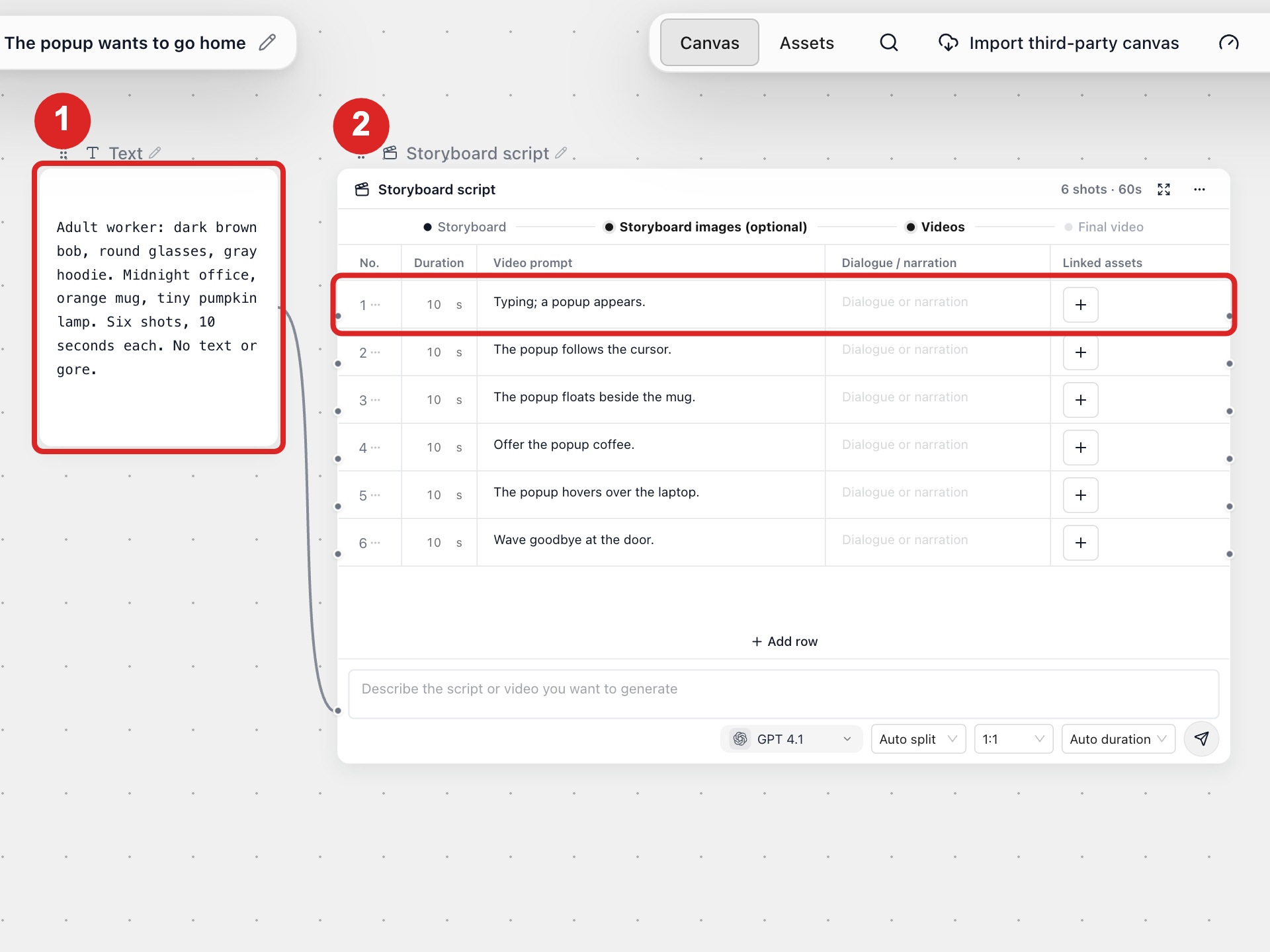Add linked asset to shot 1

coord(1080,305)
